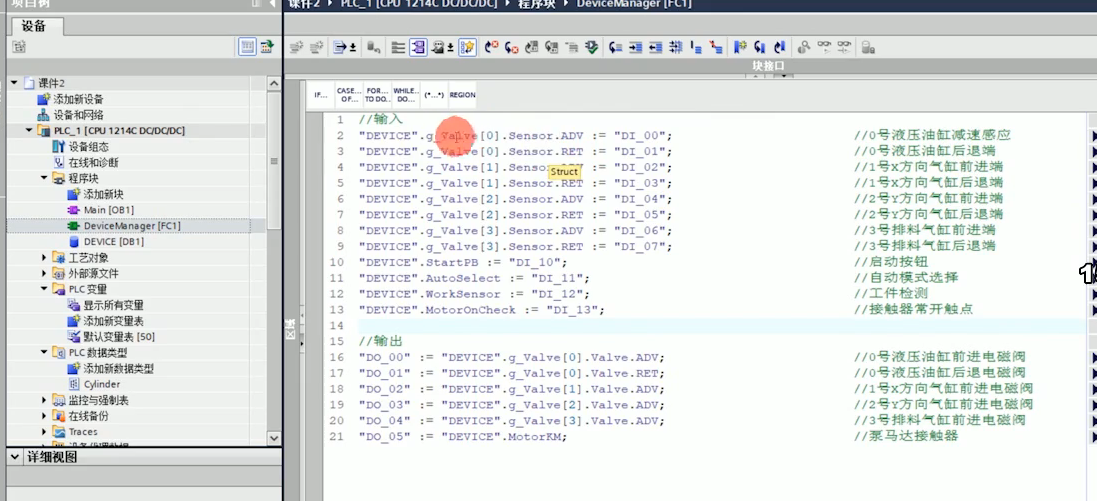The width and height of the screenshot is (1097, 501).
Task: Open the 设备组态 device configuration
Action: click(x=88, y=147)
